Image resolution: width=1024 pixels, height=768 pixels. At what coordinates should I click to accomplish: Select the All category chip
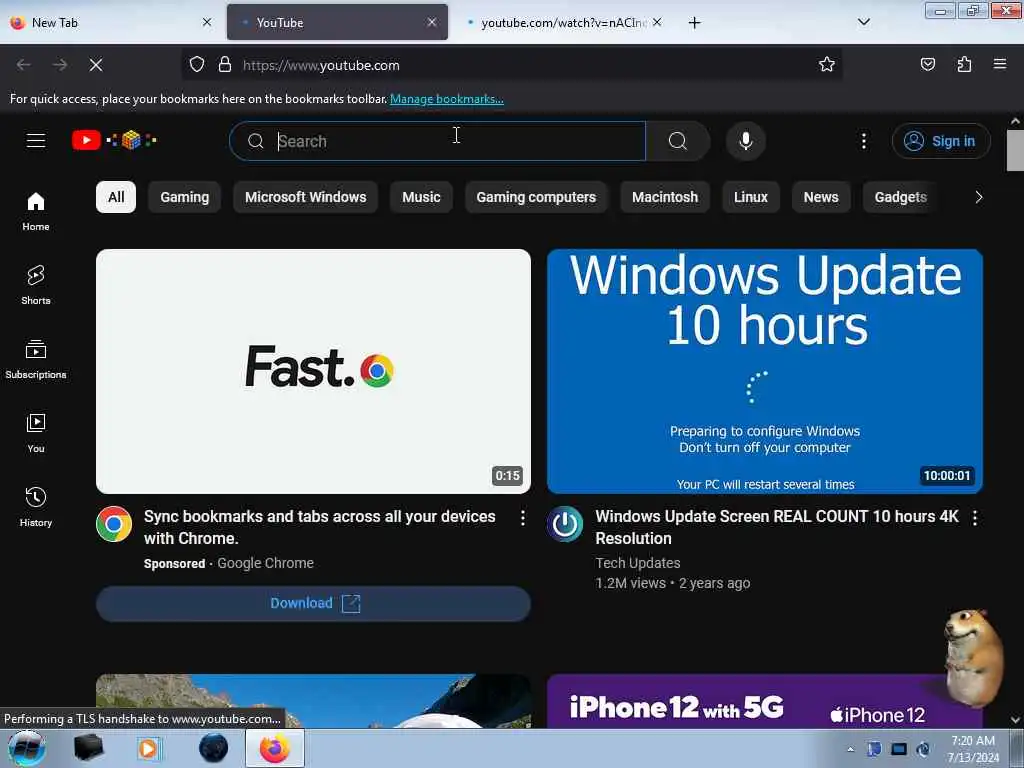(x=116, y=197)
